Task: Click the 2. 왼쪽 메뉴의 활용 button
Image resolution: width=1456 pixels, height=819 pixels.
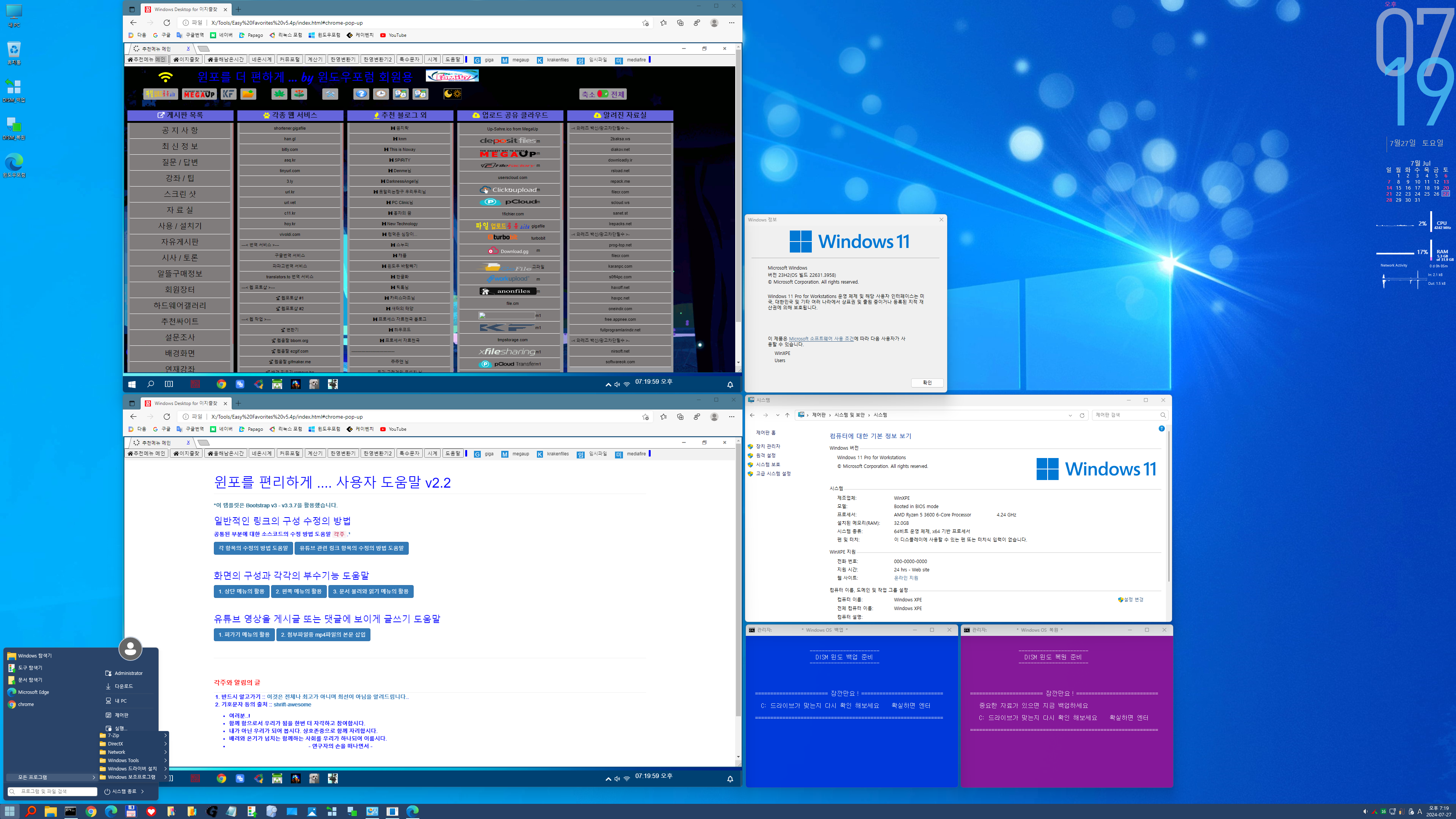Action: [298, 591]
